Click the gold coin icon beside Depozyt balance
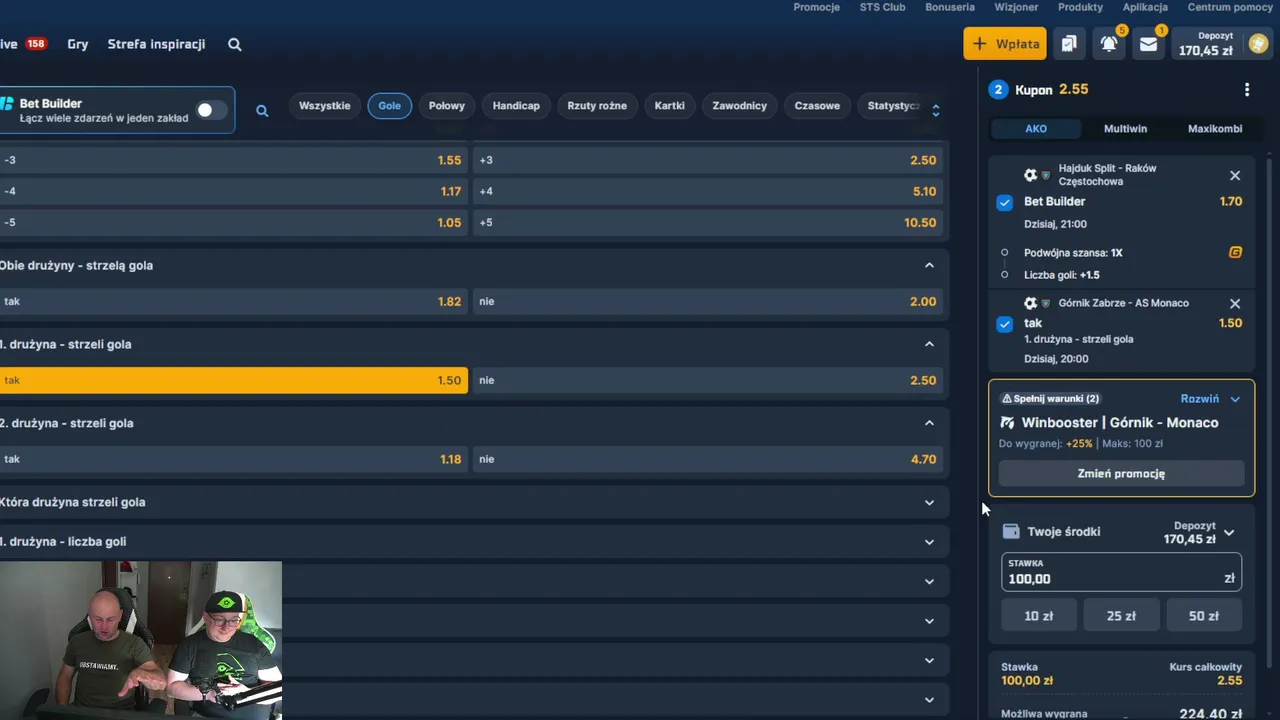The height and width of the screenshot is (720, 1280). 1258,44
